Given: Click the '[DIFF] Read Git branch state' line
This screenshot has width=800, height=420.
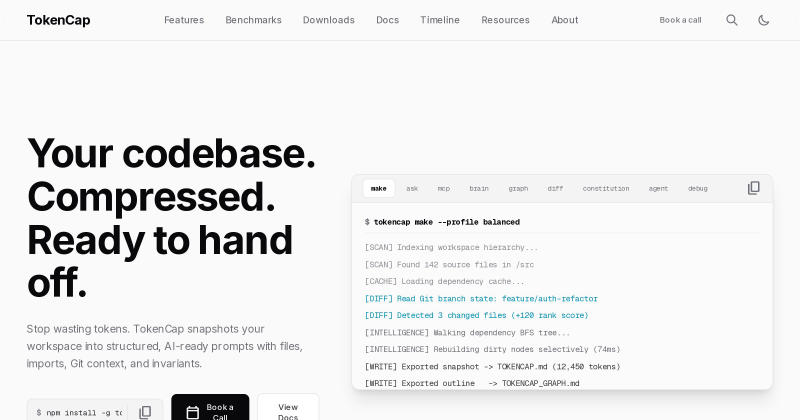Looking at the screenshot, I should click(481, 299).
